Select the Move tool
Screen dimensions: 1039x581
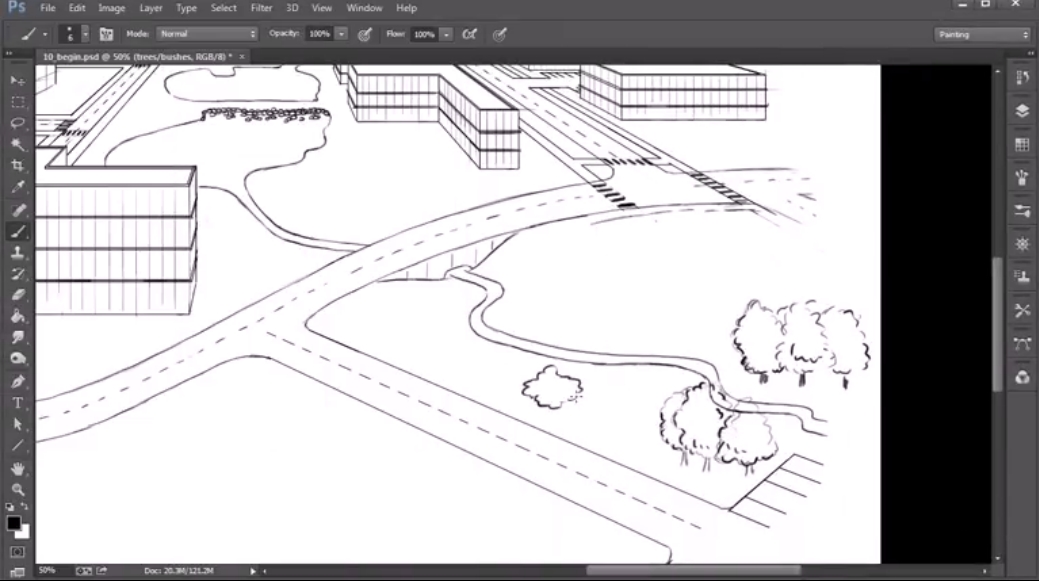click(18, 81)
